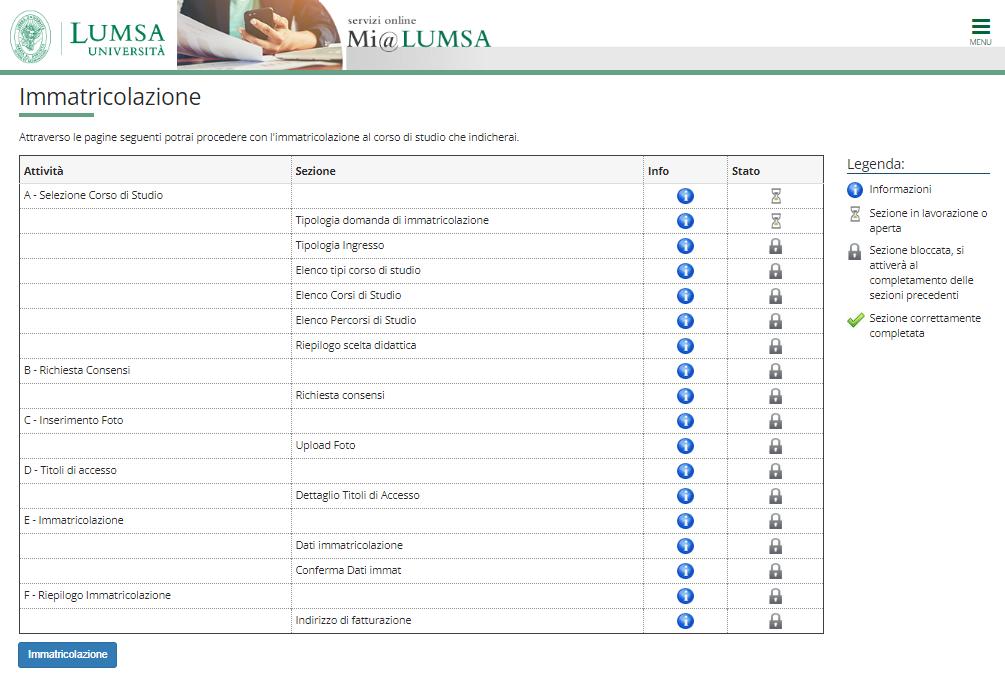This screenshot has width=1005, height=676.
Task: Open info icon for Elenco Corsi di Studio
Action: point(685,296)
